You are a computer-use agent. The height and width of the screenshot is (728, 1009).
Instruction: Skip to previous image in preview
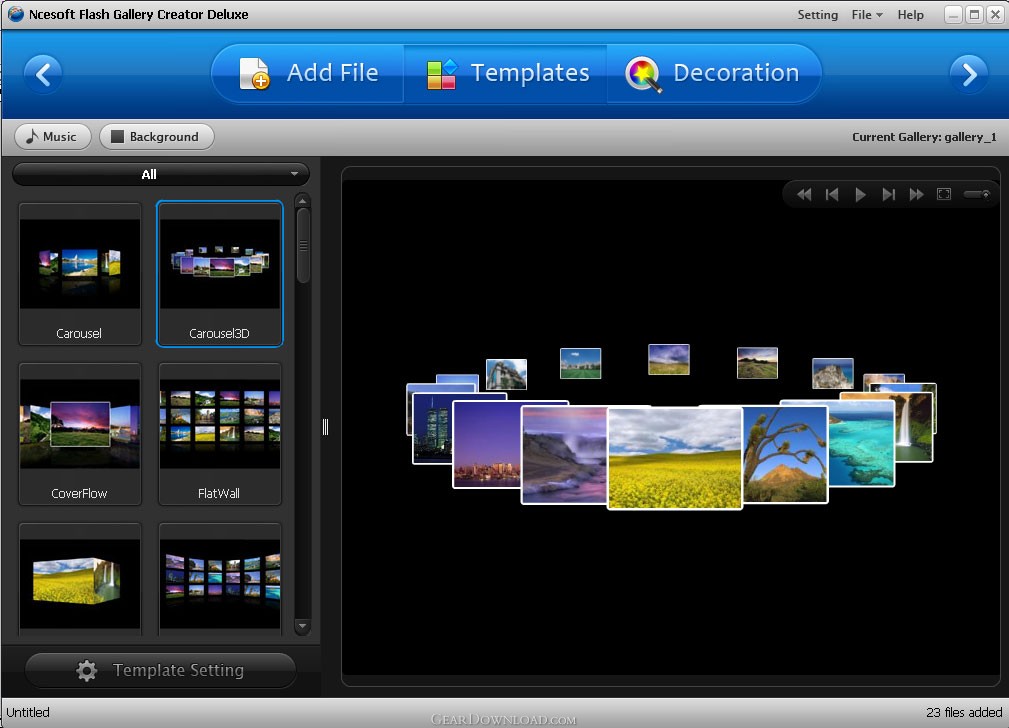point(832,194)
